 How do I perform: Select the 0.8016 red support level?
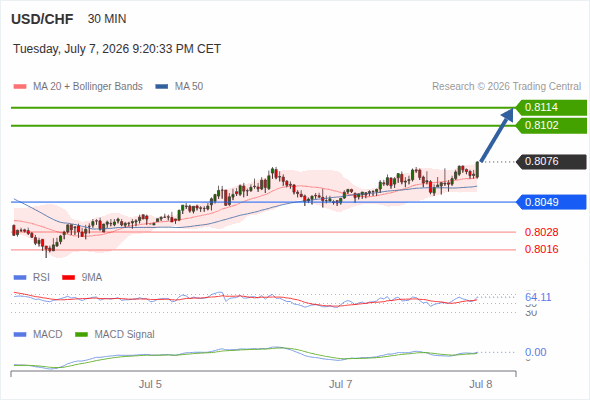(541, 249)
